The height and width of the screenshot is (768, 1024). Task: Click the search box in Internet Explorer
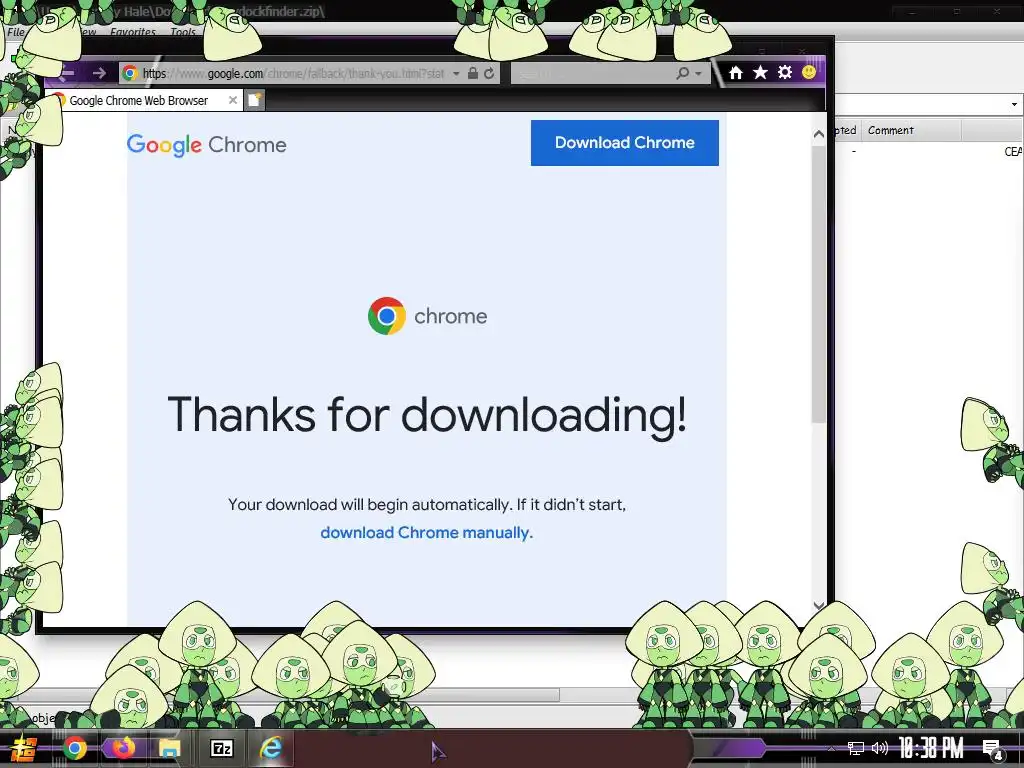click(x=591, y=73)
